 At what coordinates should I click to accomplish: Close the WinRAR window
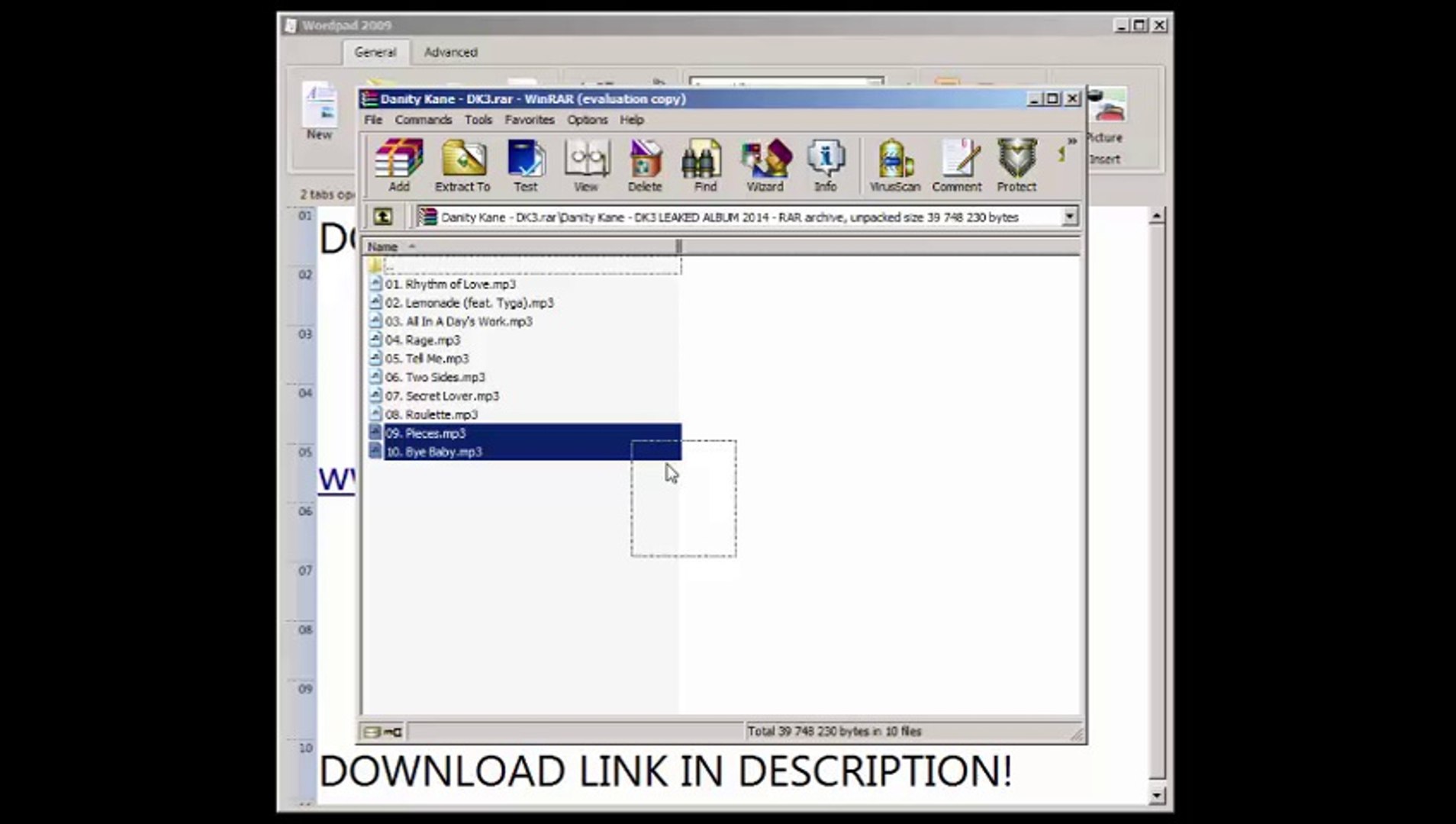click(x=1072, y=98)
